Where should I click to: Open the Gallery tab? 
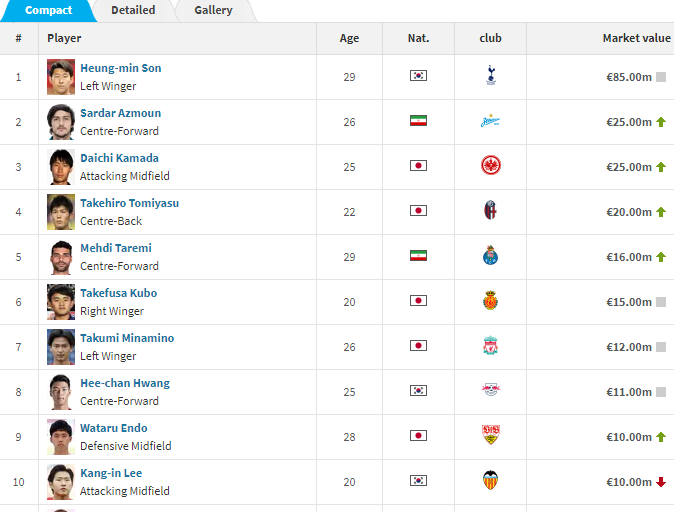(x=214, y=10)
